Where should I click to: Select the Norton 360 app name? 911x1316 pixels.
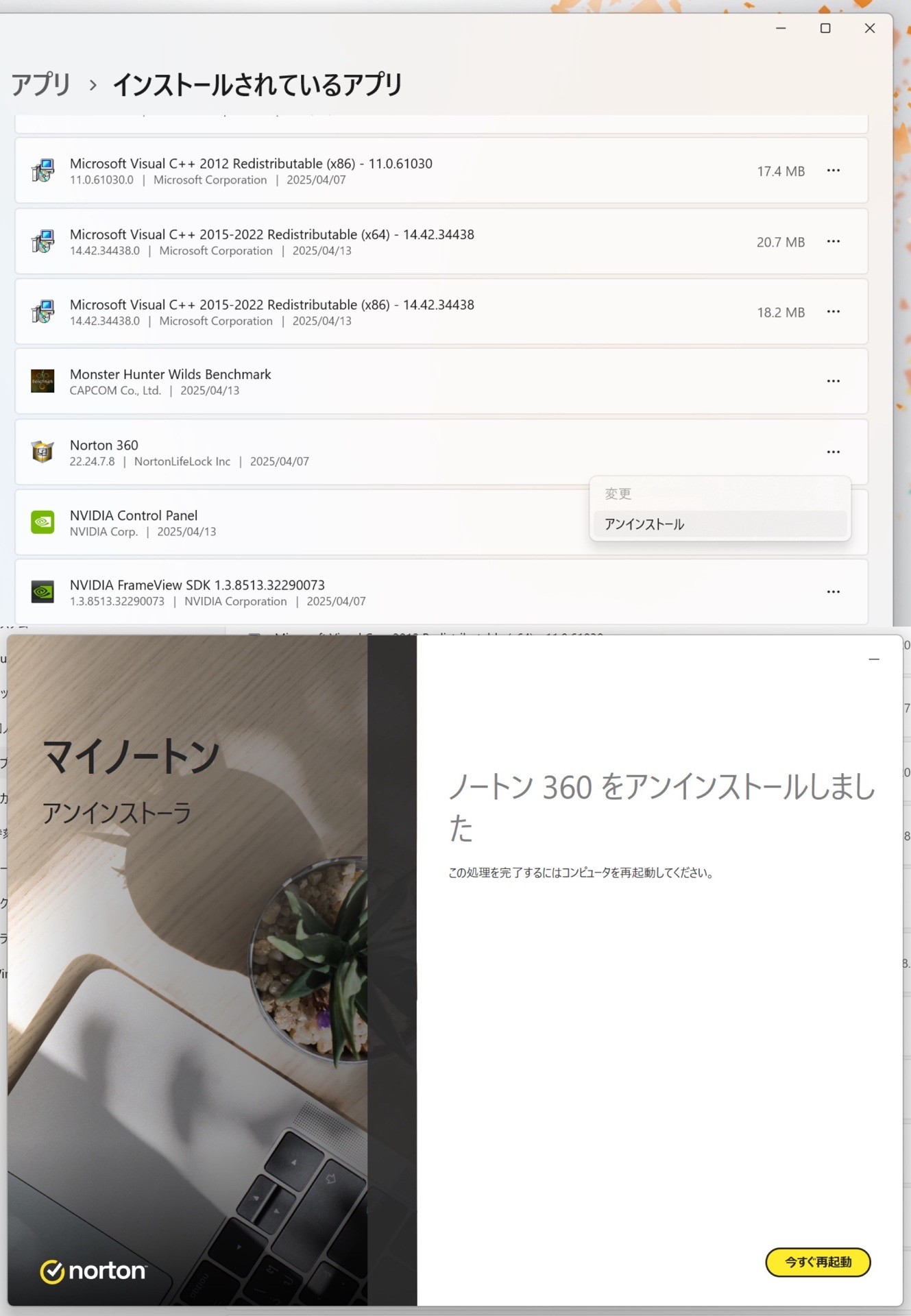(x=104, y=445)
